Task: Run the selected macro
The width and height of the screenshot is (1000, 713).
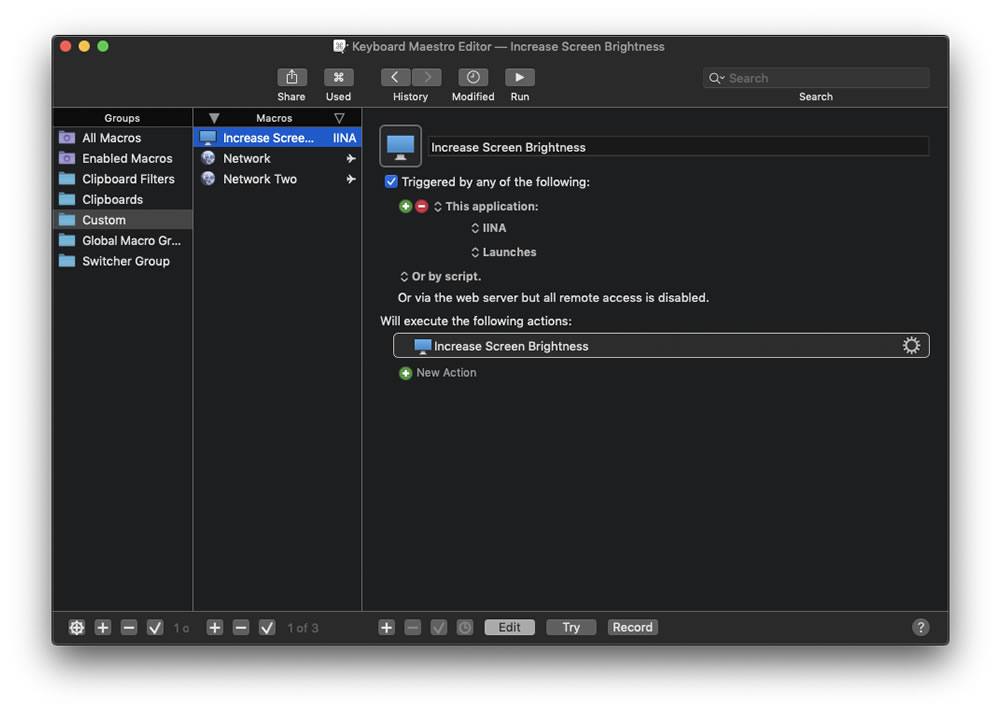Action: 520,77
